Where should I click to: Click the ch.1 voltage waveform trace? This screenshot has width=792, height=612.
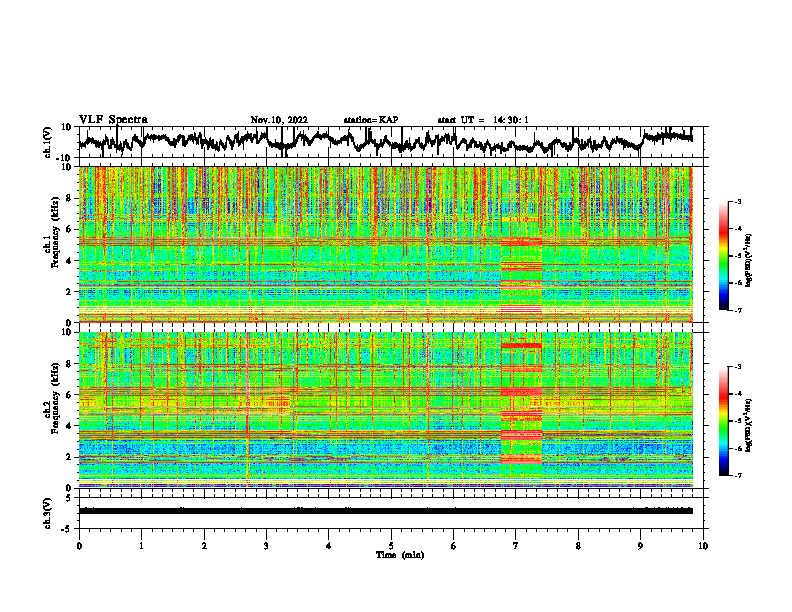point(385,141)
